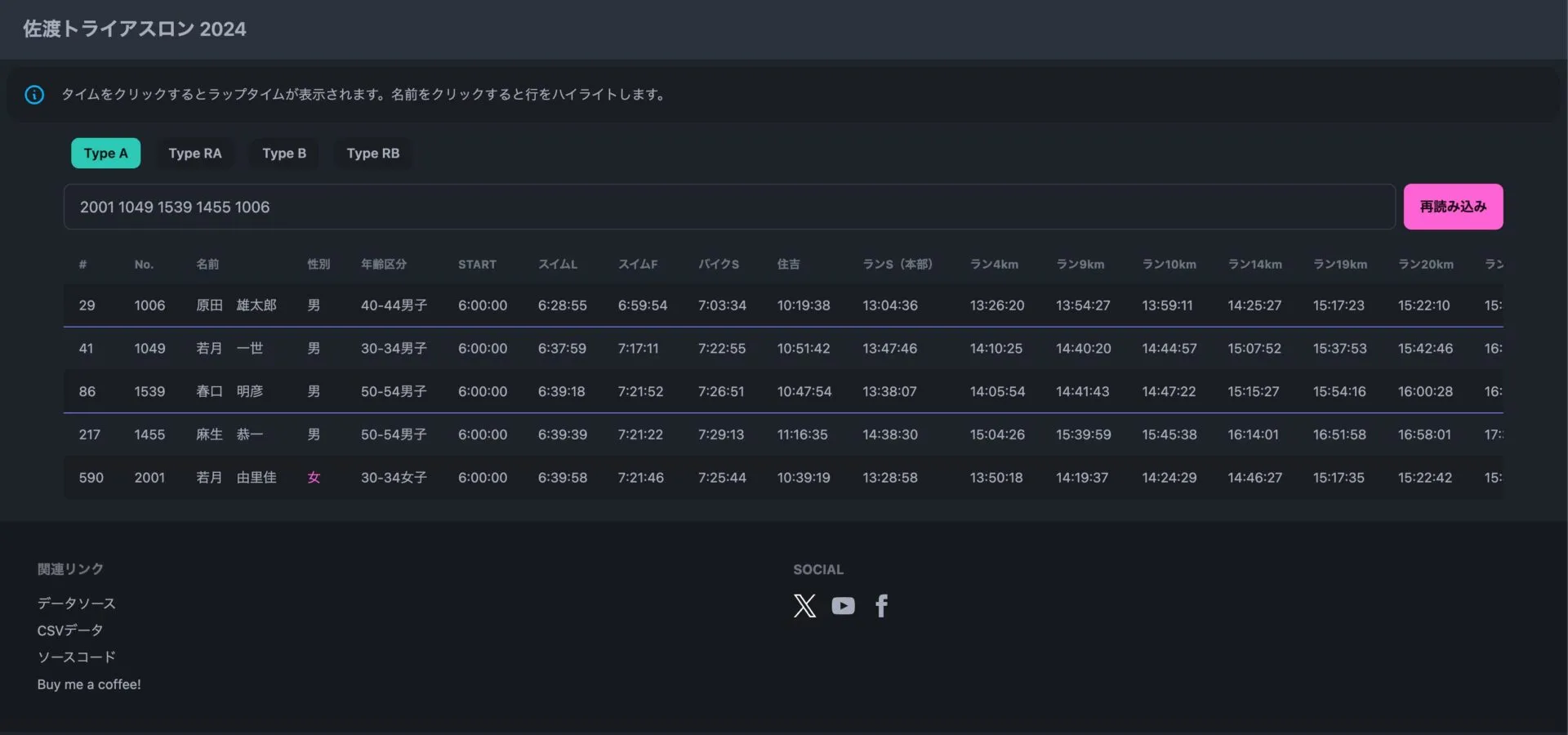Click 麻生 恭一's 住吉 time 11:16:35

tap(802, 434)
